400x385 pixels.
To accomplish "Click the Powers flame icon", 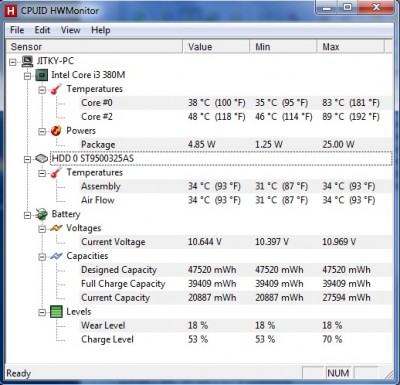I will 56,131.
